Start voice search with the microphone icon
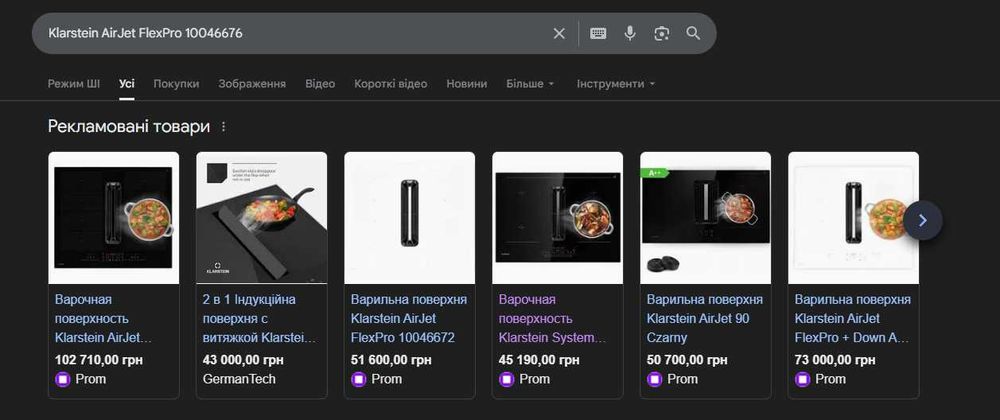1000x420 pixels. tap(629, 33)
